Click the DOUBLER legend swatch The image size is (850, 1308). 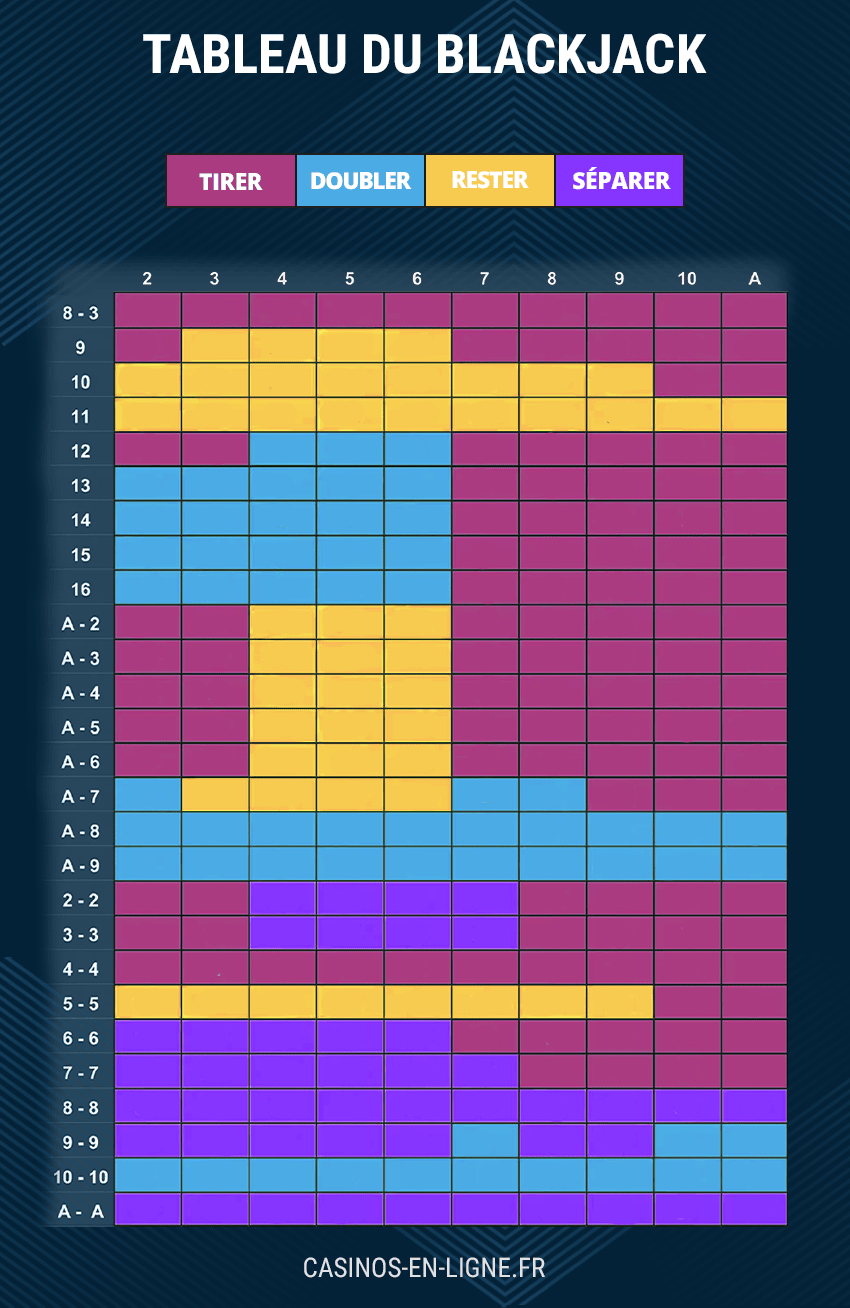[360, 181]
